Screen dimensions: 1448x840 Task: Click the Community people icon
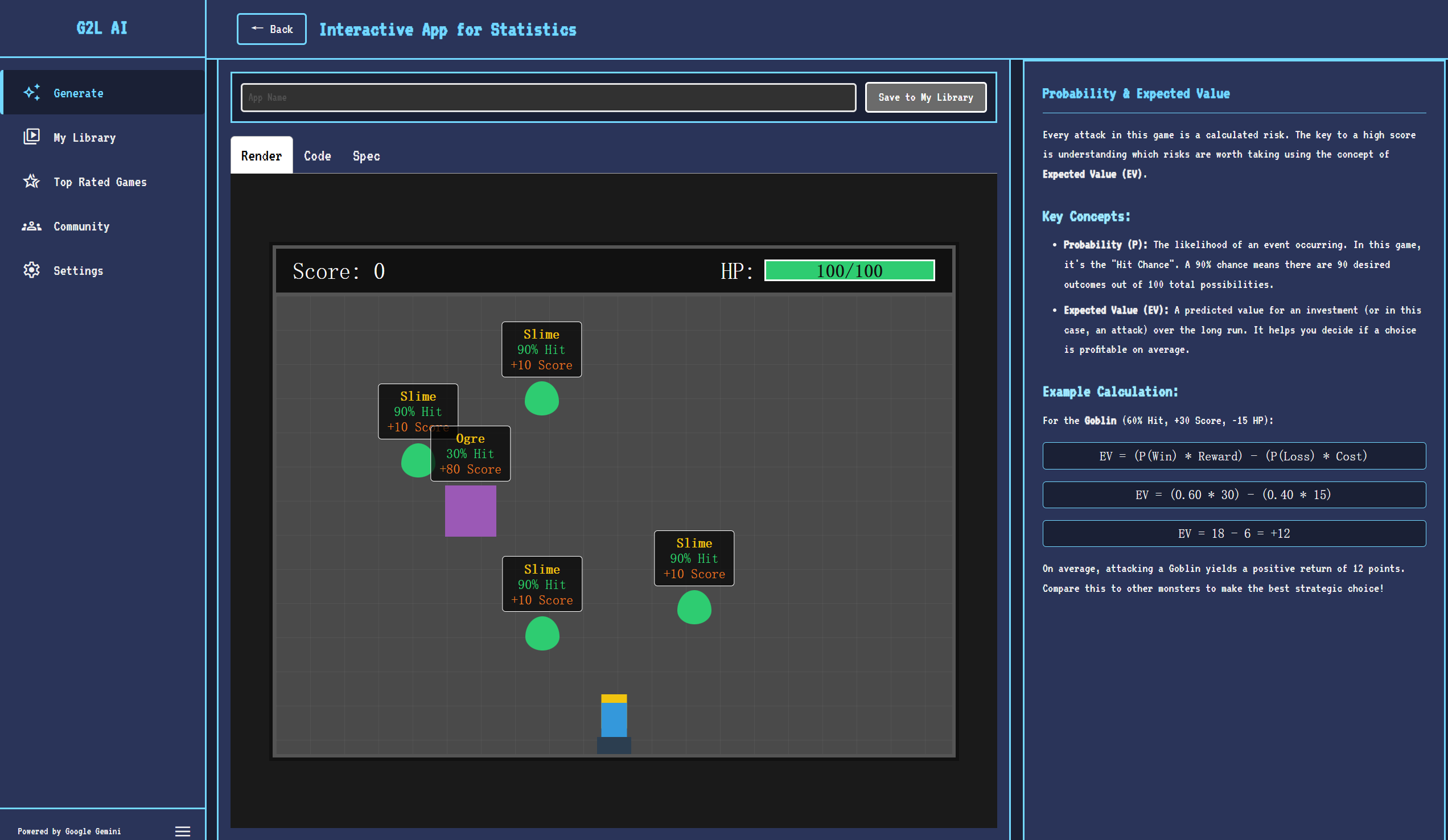click(32, 227)
